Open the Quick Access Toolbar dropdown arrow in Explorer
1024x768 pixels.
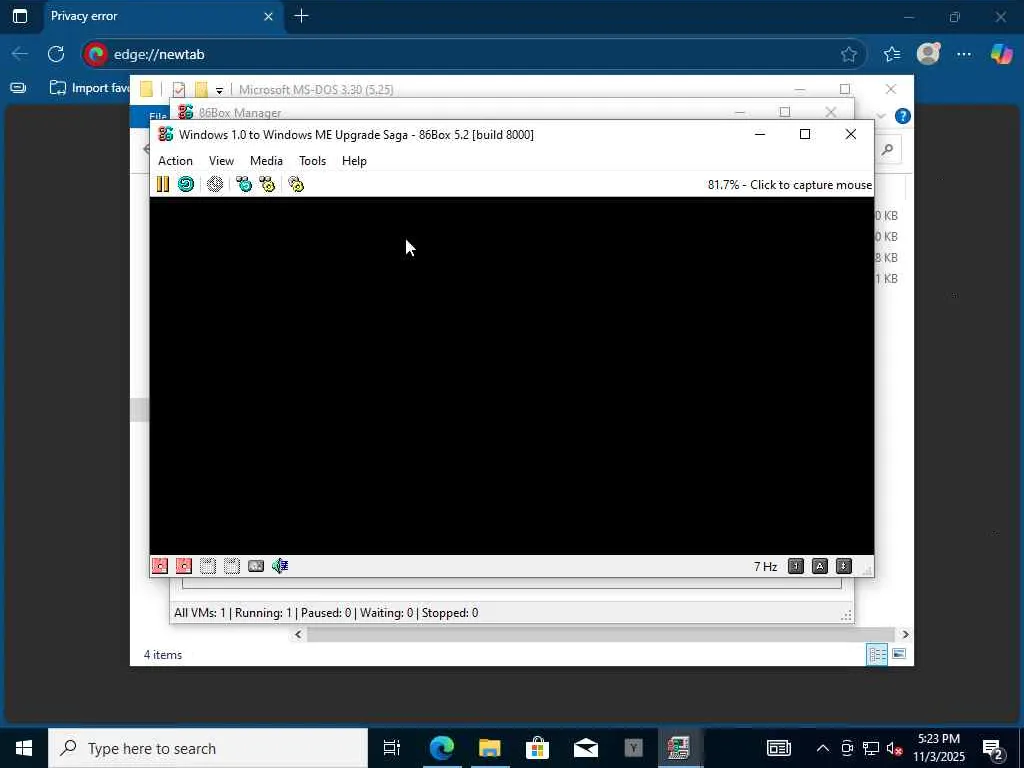tap(219, 90)
